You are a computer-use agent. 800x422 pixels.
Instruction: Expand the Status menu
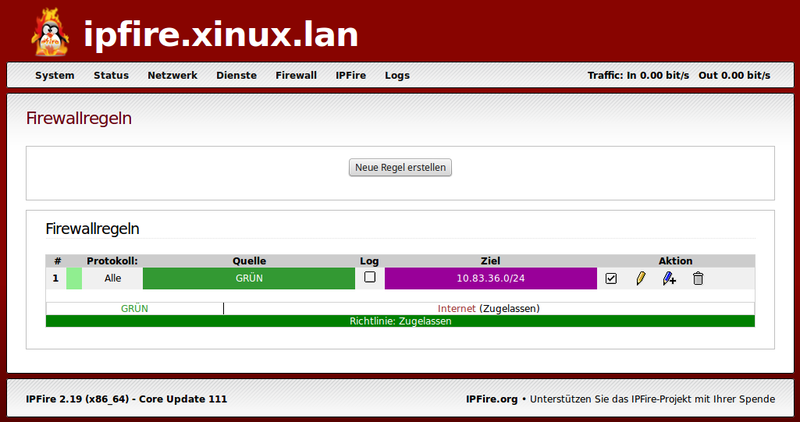[111, 75]
